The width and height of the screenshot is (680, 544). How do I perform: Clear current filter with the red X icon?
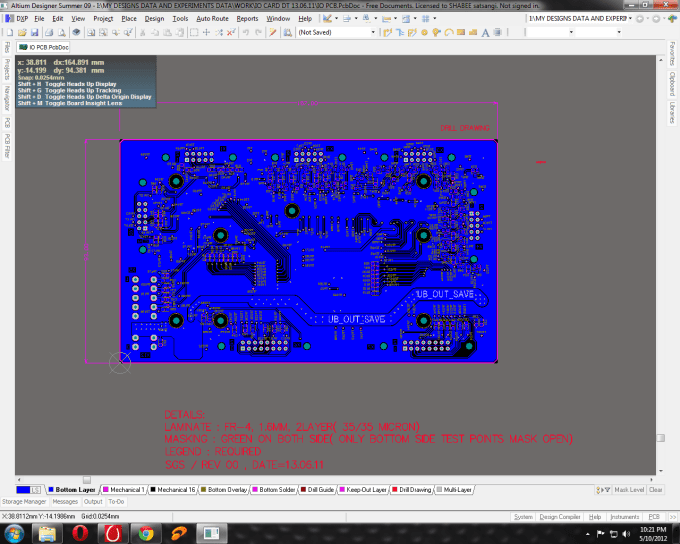pos(232,33)
